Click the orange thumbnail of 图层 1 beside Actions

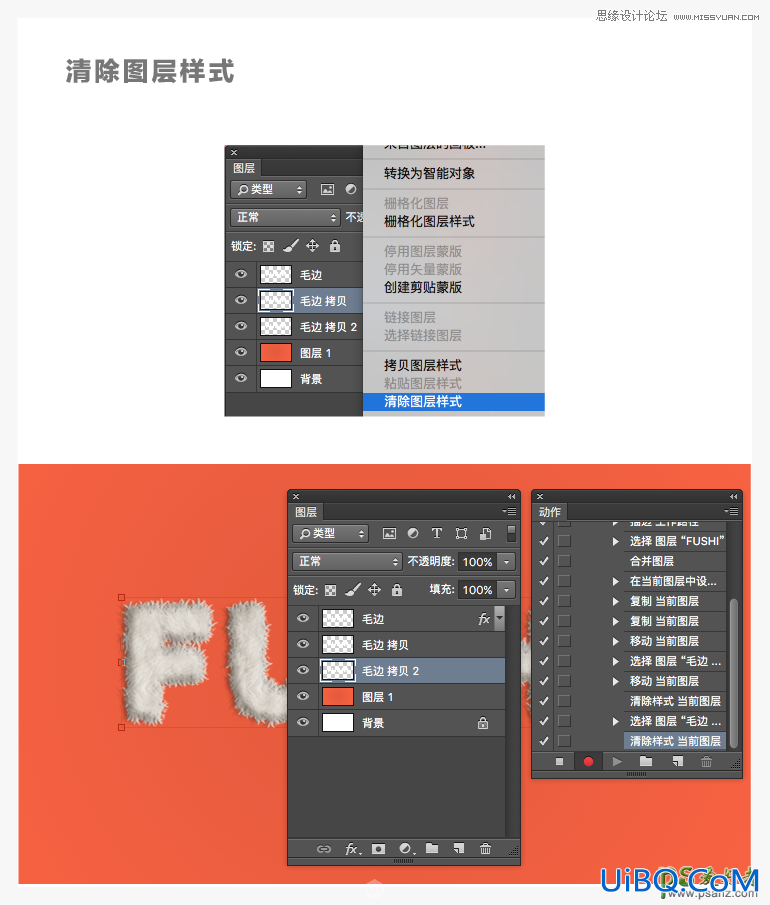click(338, 697)
